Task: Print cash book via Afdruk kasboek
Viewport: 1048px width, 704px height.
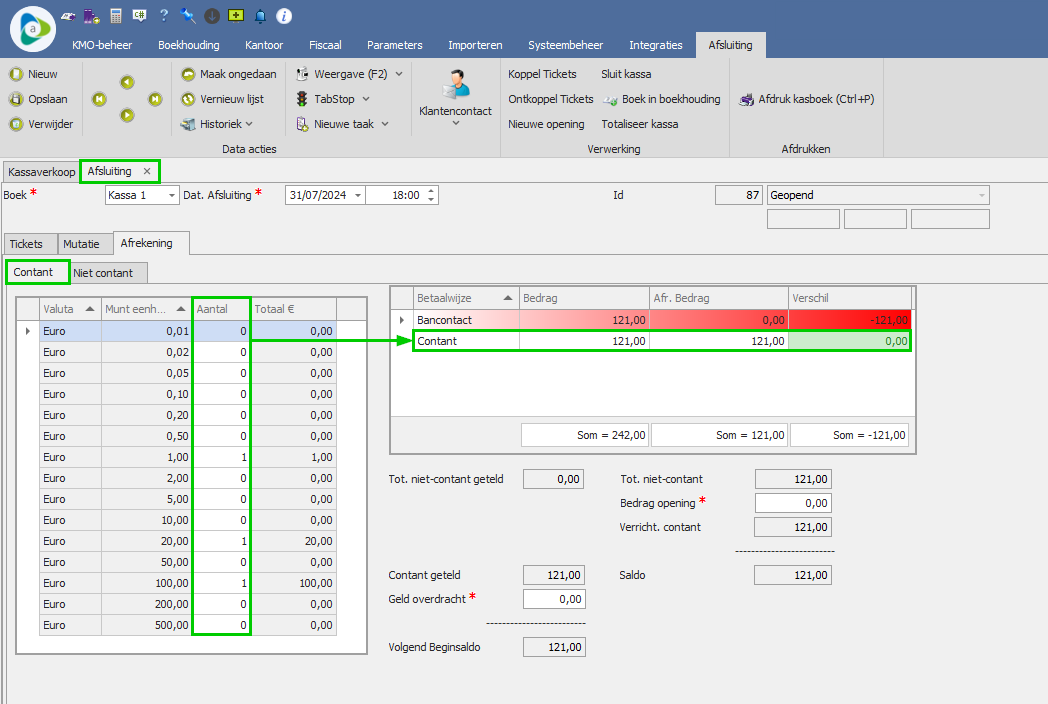Action: coord(806,99)
